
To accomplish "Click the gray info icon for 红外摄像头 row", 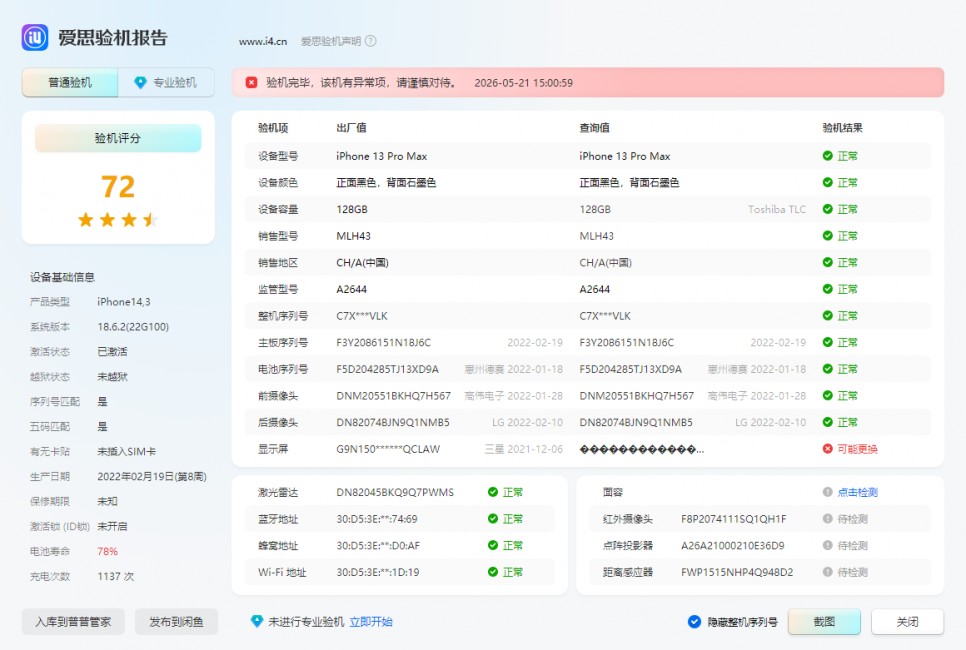I will [827, 519].
